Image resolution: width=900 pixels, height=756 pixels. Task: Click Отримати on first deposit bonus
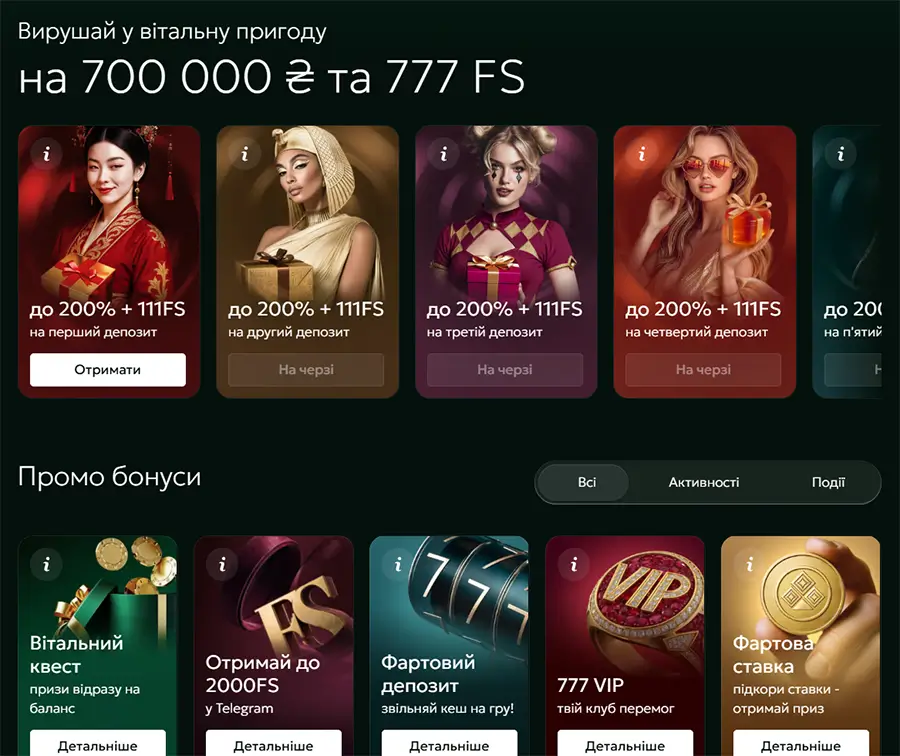(x=108, y=370)
